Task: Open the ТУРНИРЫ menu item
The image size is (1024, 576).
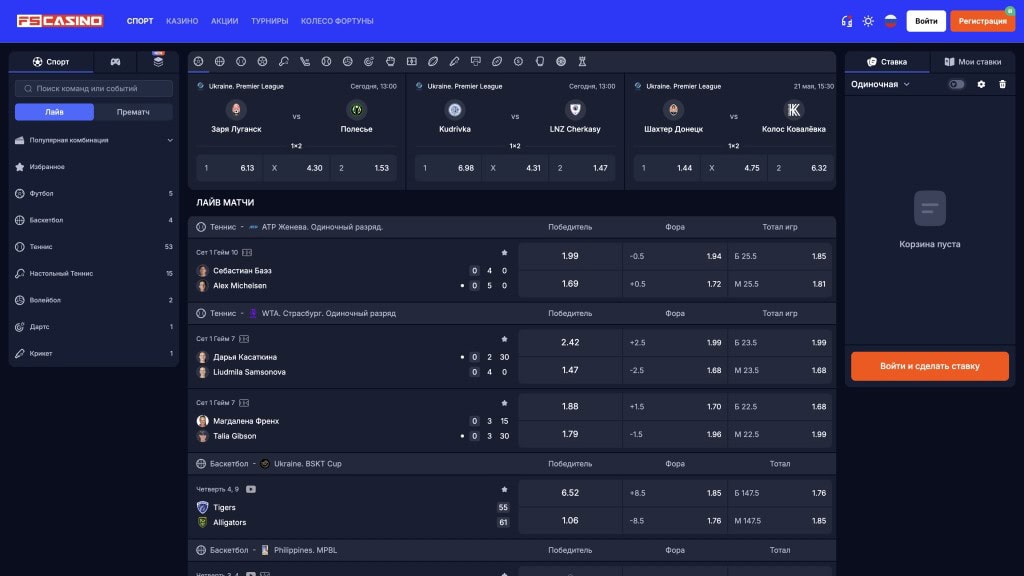Action: 269,21
